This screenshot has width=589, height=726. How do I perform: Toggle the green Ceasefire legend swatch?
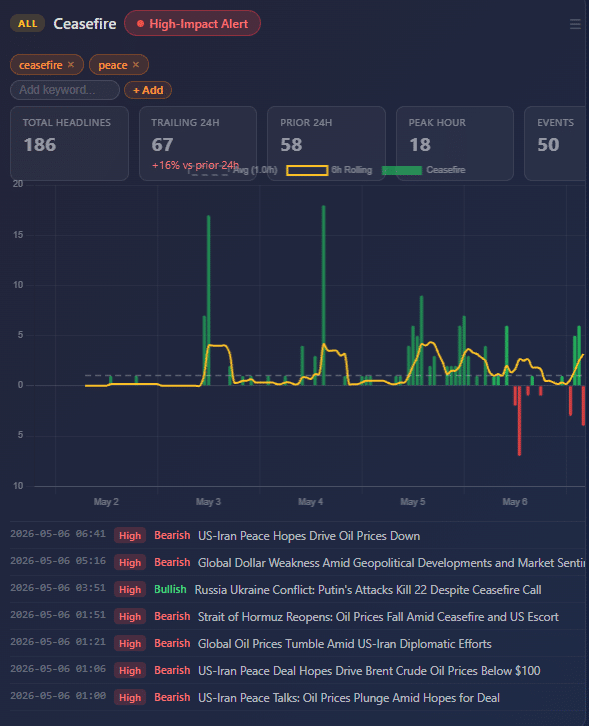click(402, 170)
